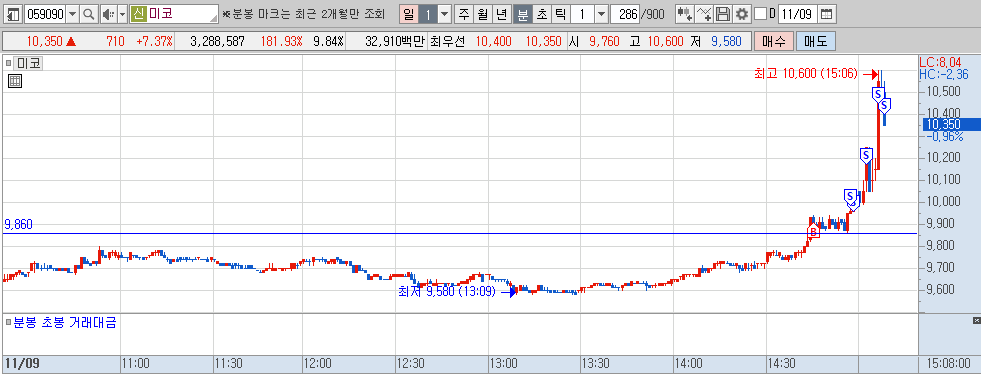981x374 pixels.
Task: Expand the speaker options dropdown arrow
Action: coord(123,14)
